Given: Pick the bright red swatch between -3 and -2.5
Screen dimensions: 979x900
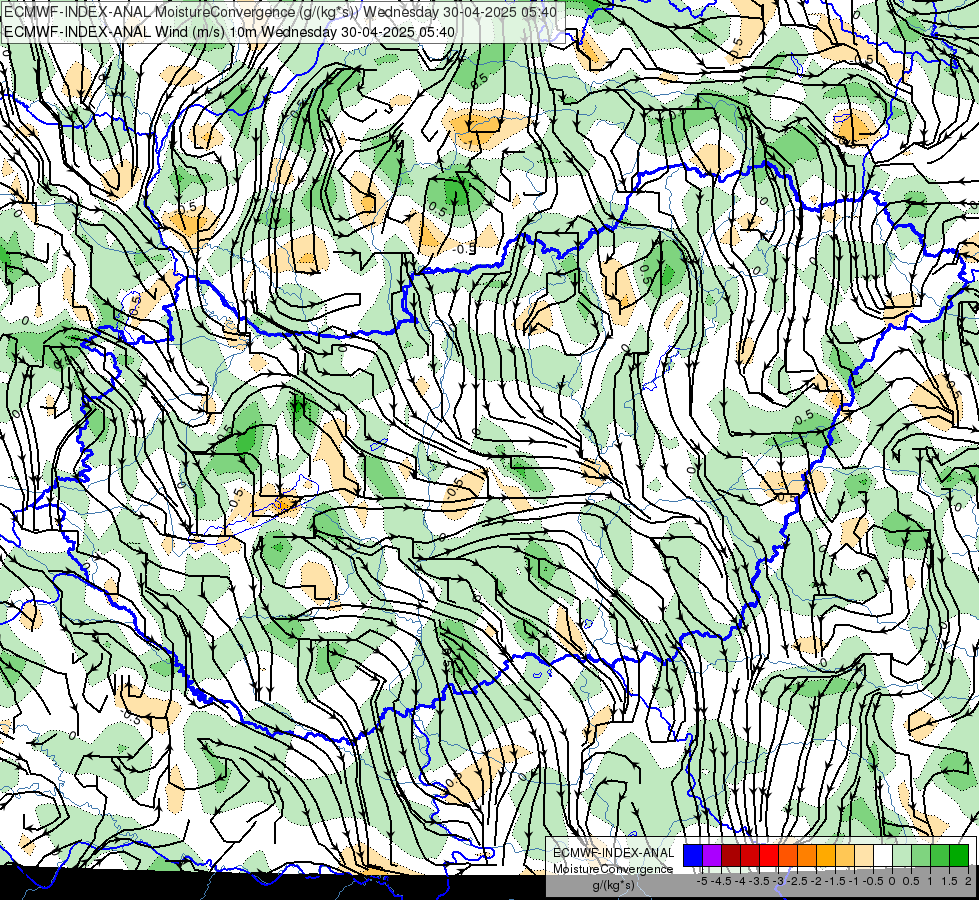Looking at the screenshot, I should point(769,855).
